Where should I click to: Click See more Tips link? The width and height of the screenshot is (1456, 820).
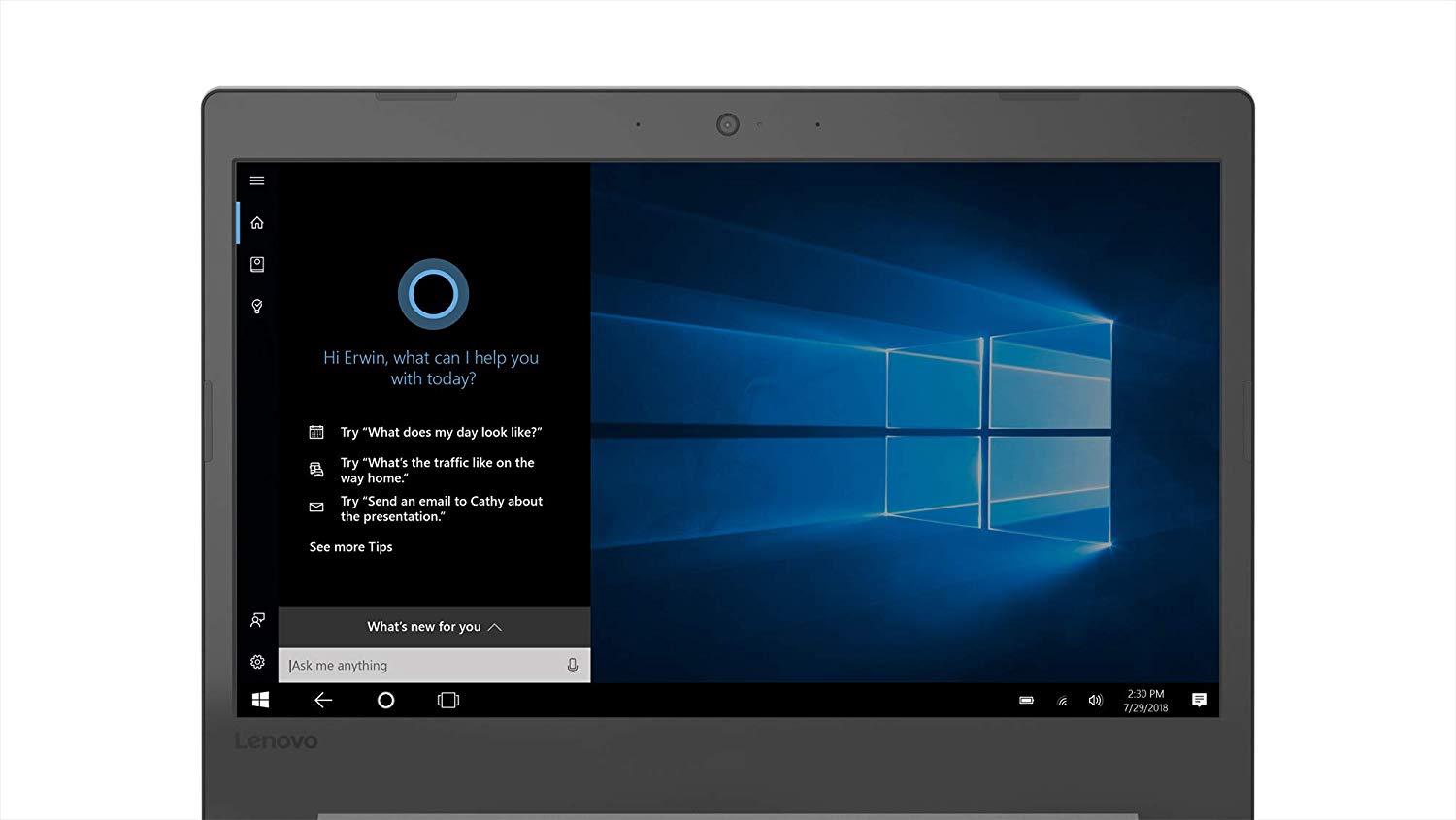click(x=350, y=547)
